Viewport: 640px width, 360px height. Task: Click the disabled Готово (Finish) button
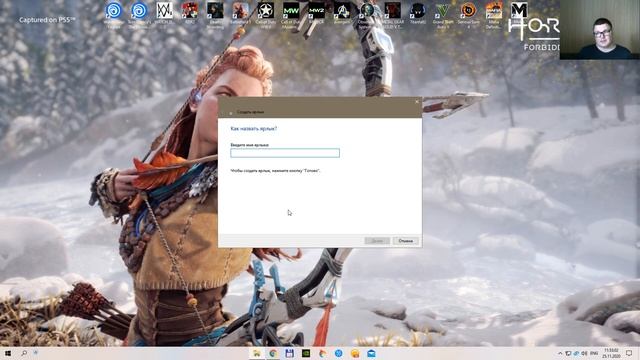click(x=377, y=241)
